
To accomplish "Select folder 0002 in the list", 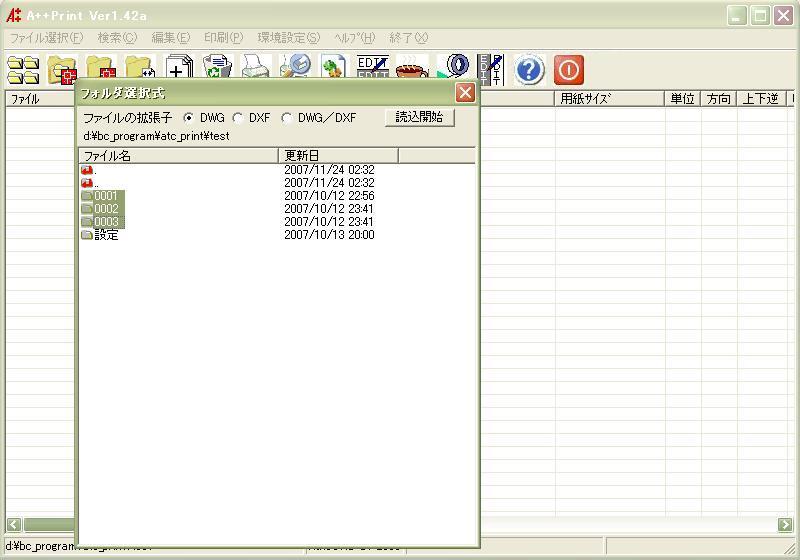I will 105,209.
